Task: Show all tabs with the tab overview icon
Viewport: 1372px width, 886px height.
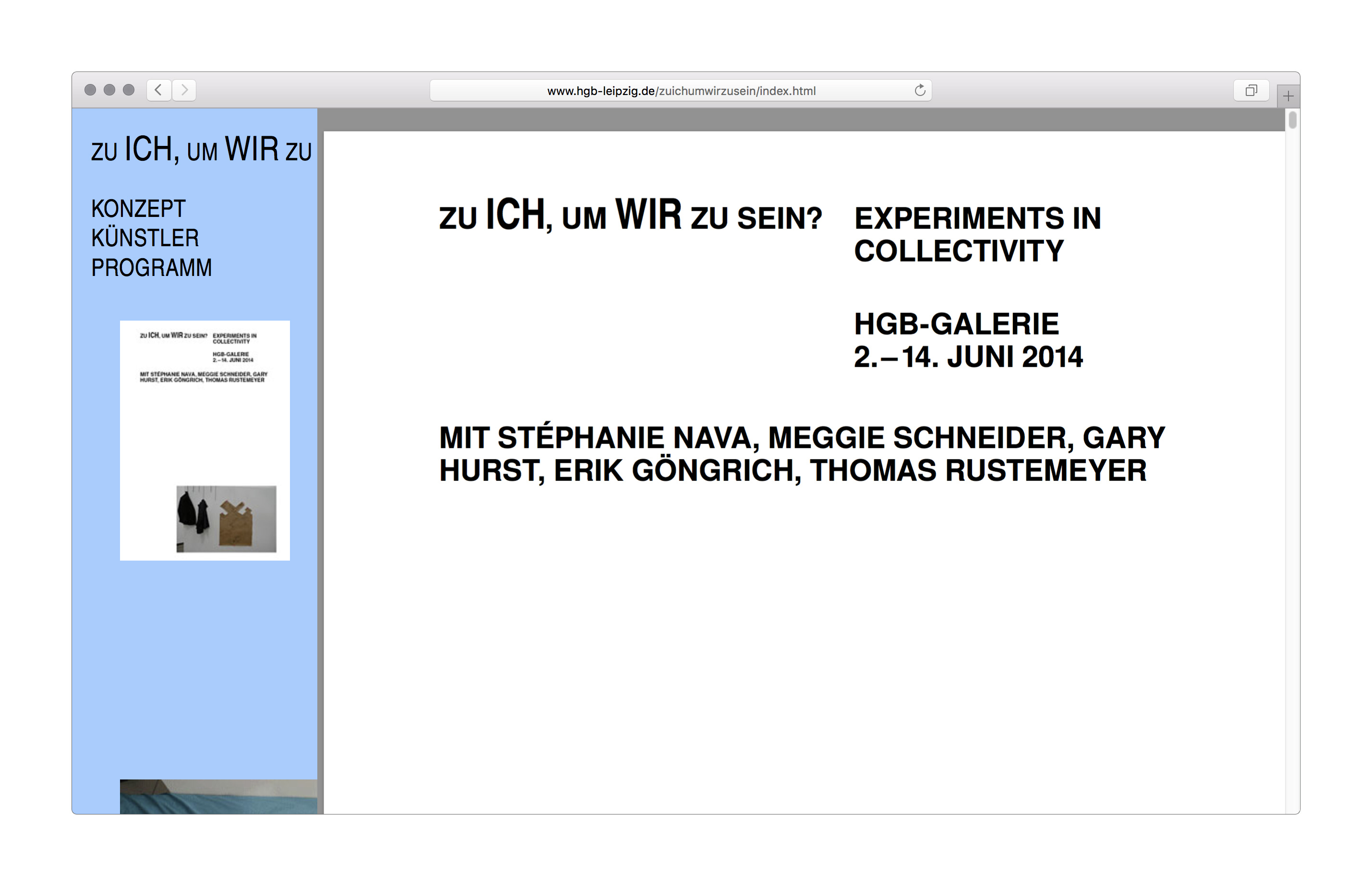Action: tap(1251, 90)
